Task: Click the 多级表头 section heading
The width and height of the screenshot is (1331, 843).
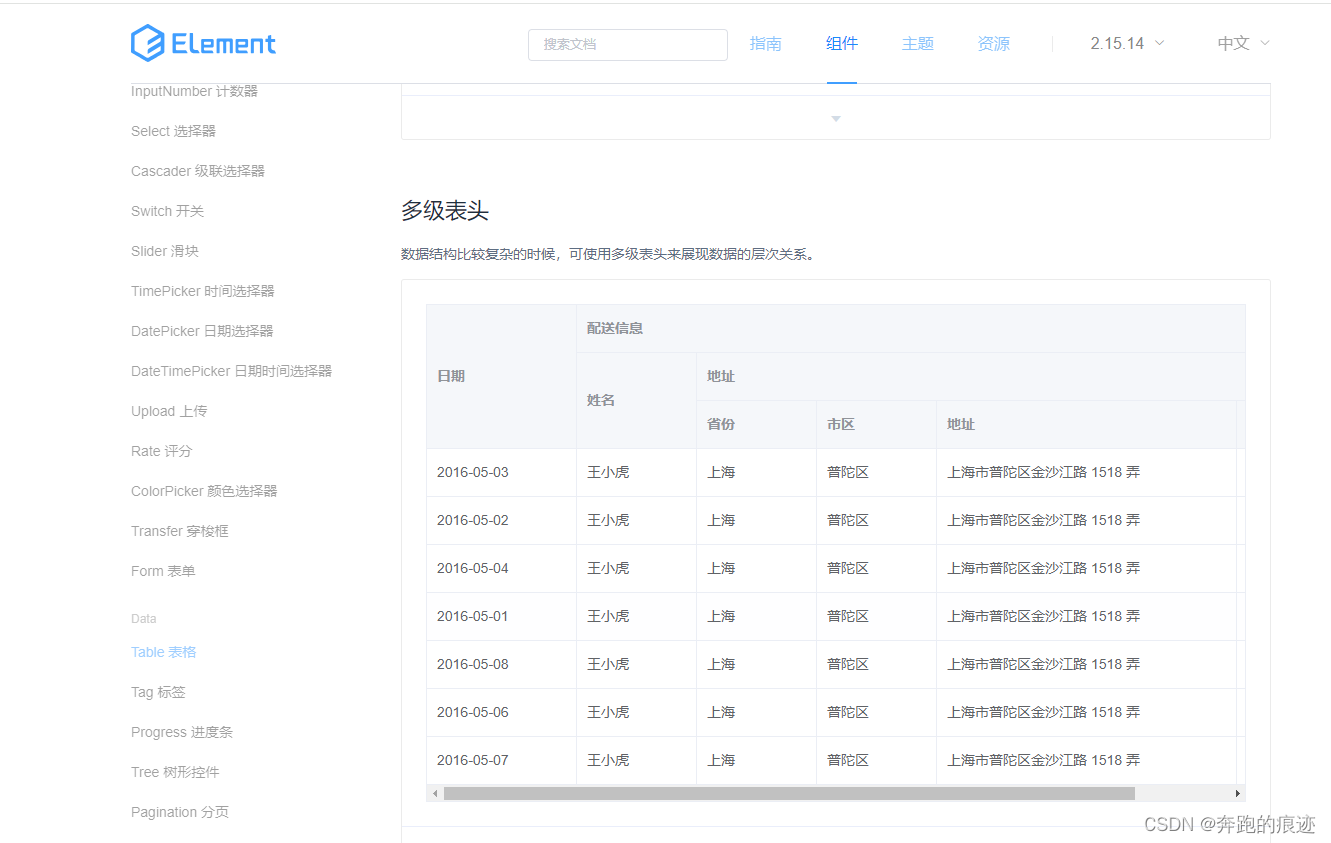Action: [x=445, y=211]
